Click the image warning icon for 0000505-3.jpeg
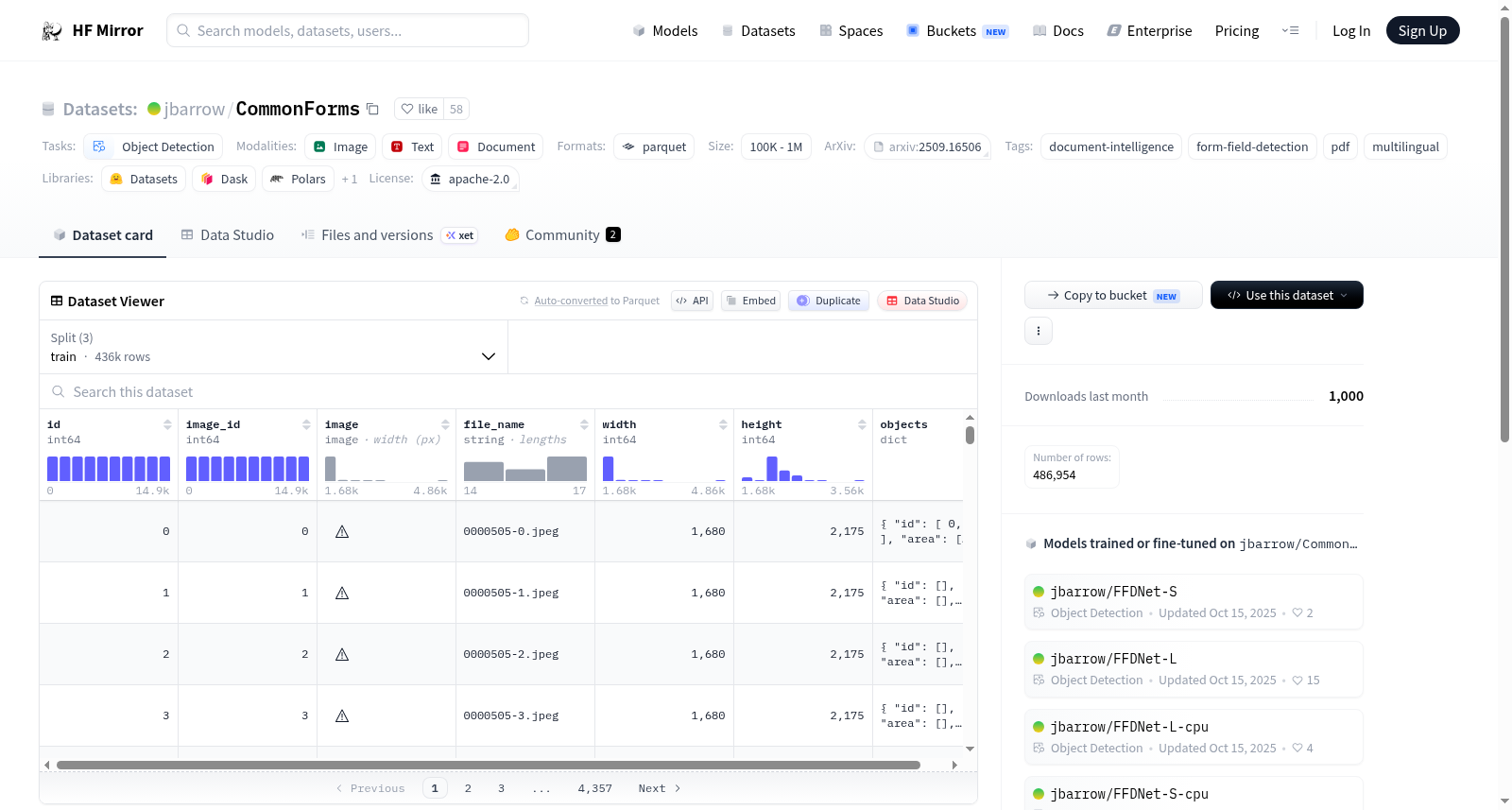The height and width of the screenshot is (810, 1512). coord(342,715)
